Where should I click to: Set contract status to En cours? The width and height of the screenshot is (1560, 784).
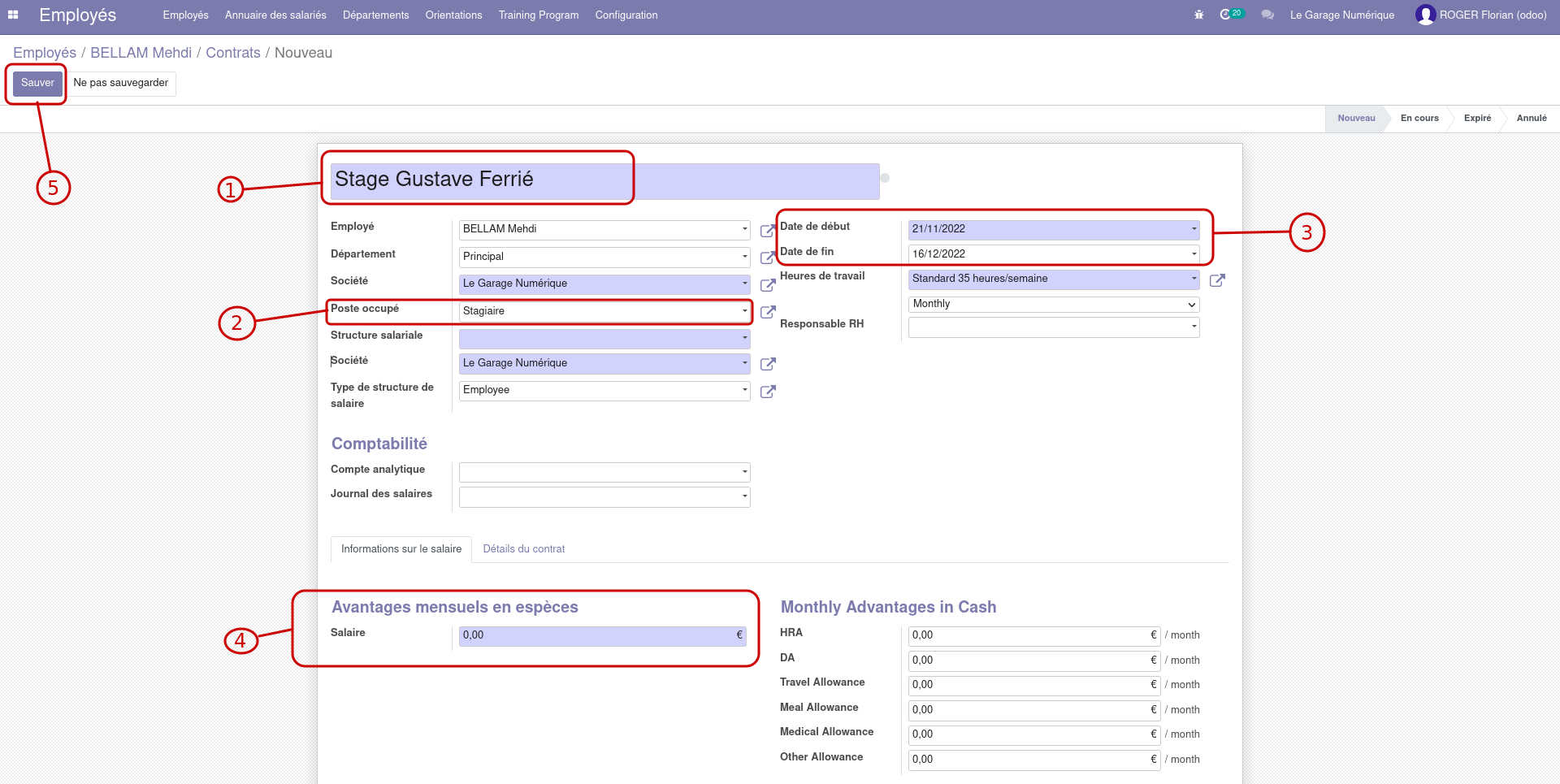(x=1419, y=119)
